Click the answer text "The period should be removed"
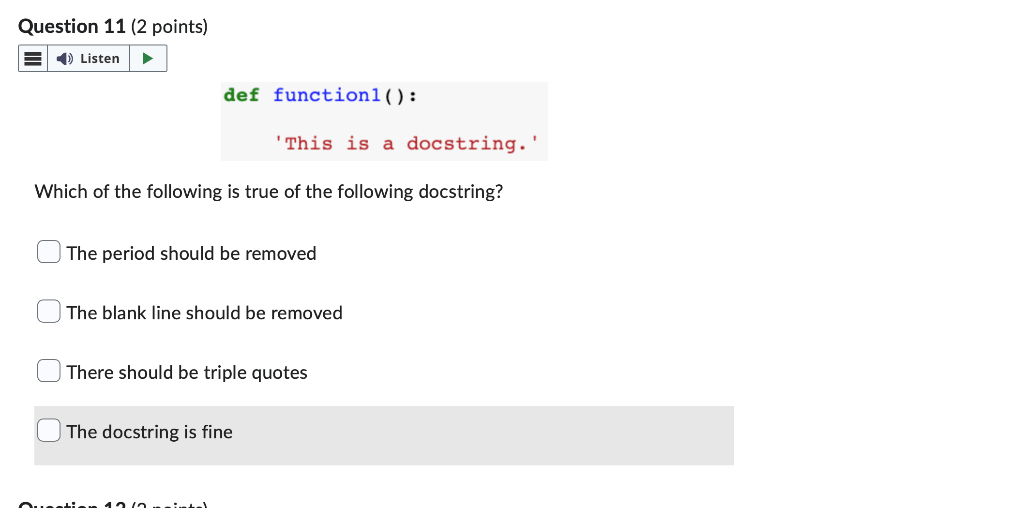 tap(191, 253)
